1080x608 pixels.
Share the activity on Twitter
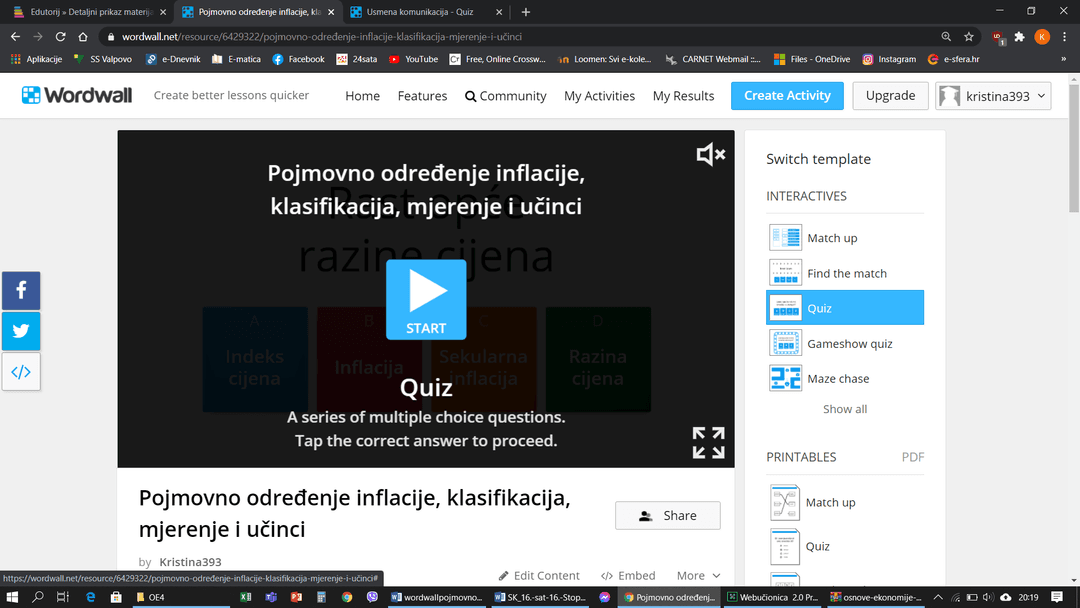(x=21, y=331)
